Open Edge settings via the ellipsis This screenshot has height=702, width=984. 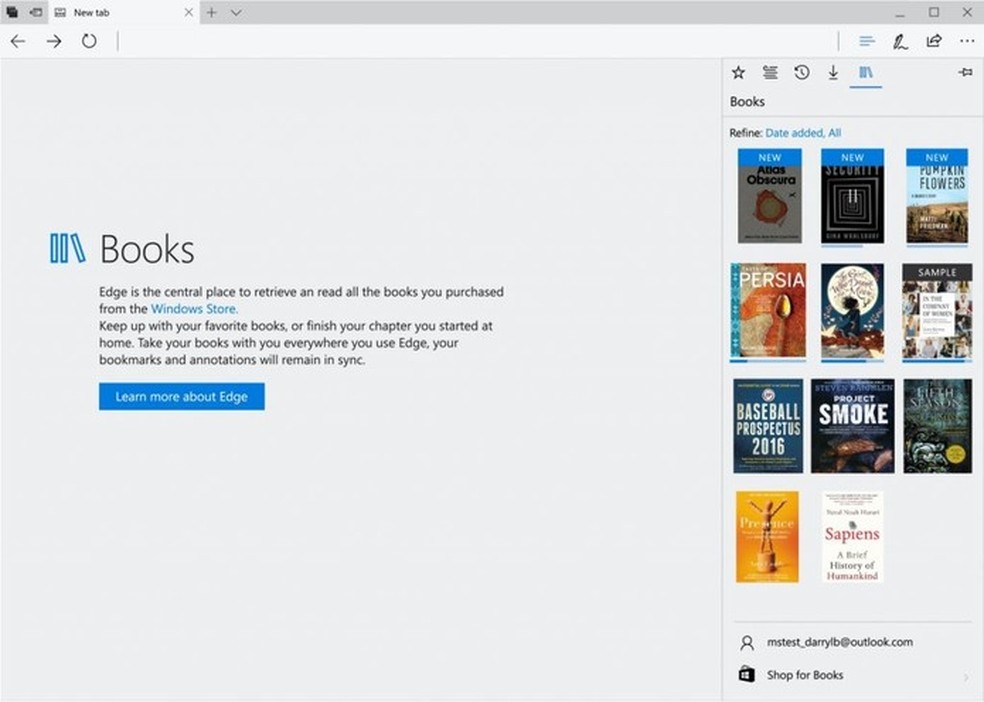click(x=966, y=41)
